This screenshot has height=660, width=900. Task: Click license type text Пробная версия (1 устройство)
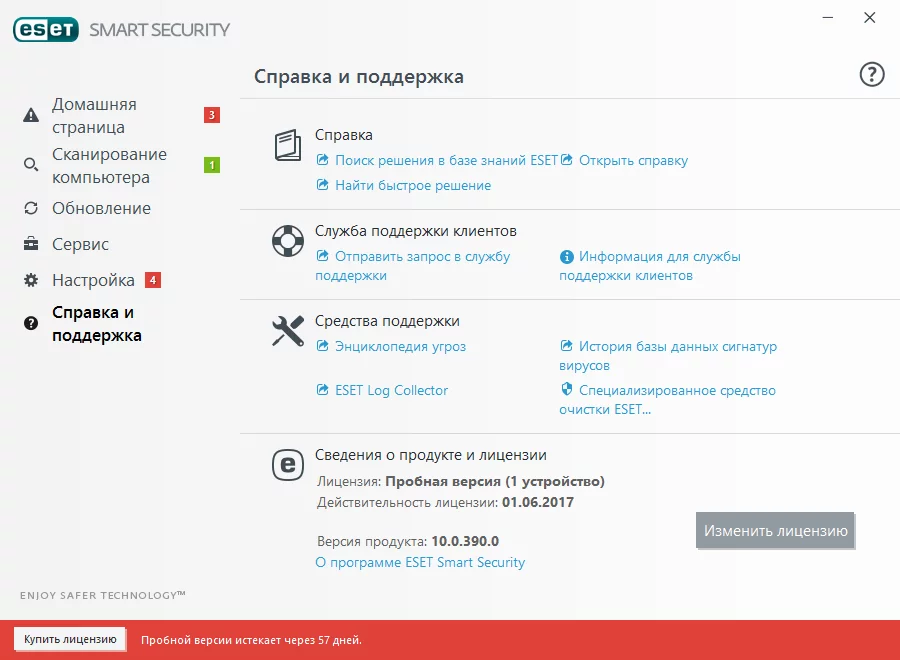[x=495, y=481]
